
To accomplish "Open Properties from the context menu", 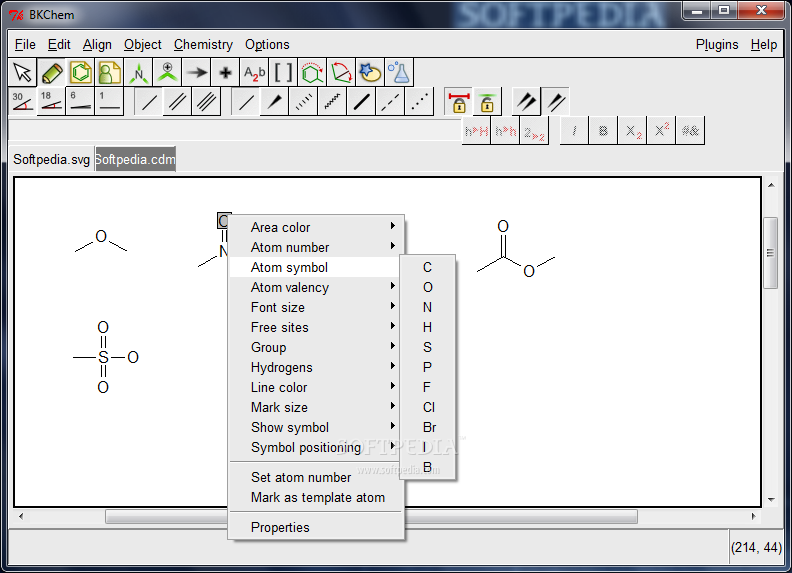I will click(316, 527).
